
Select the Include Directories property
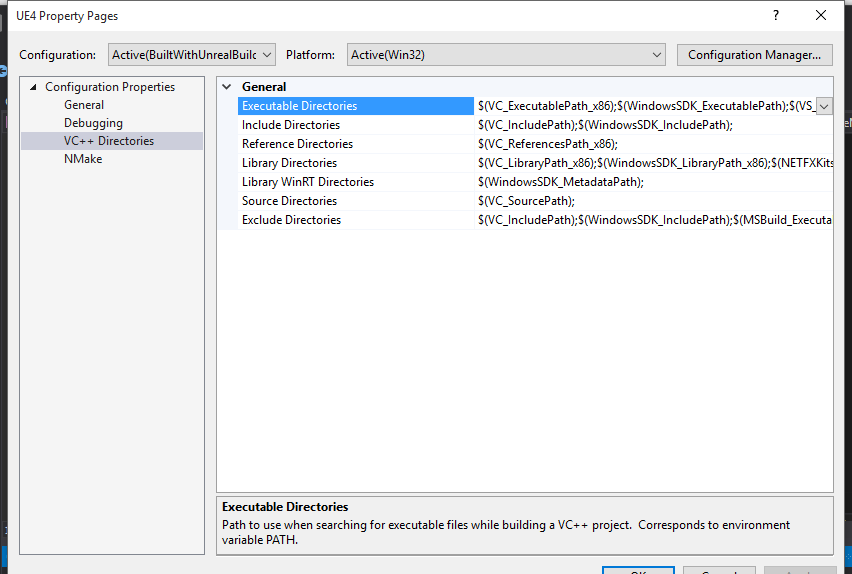coord(356,125)
